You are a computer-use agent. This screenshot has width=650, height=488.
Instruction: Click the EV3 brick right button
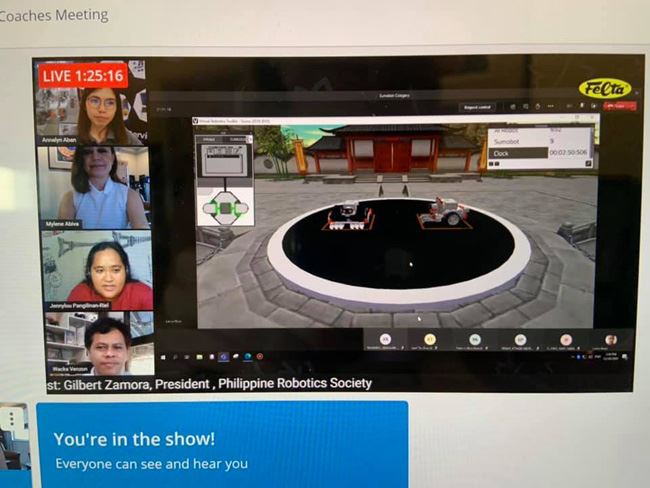click(x=242, y=208)
